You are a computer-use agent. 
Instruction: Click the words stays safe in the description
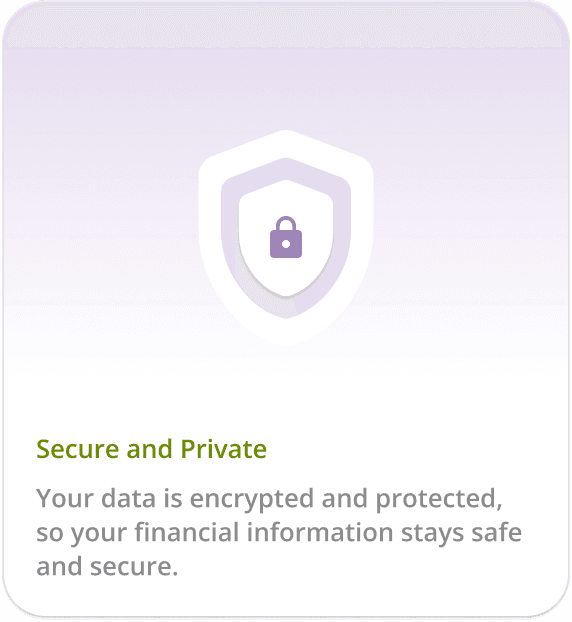point(461,534)
